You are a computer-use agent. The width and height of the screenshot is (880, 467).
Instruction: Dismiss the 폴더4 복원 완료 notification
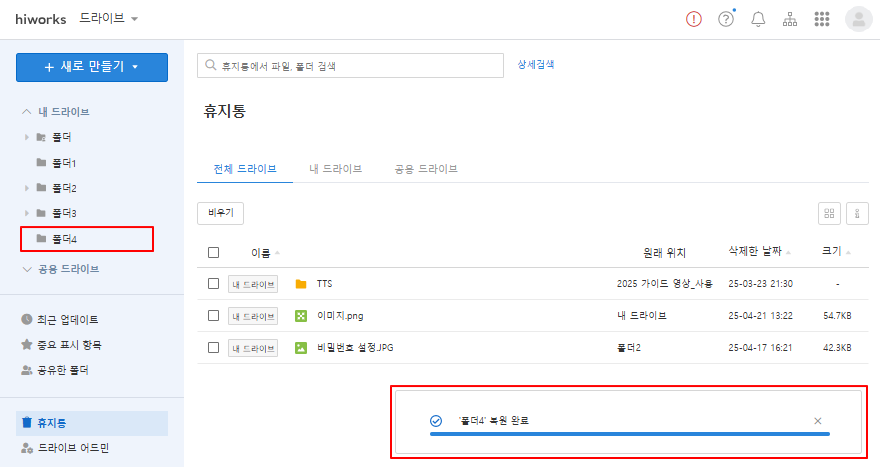818,421
